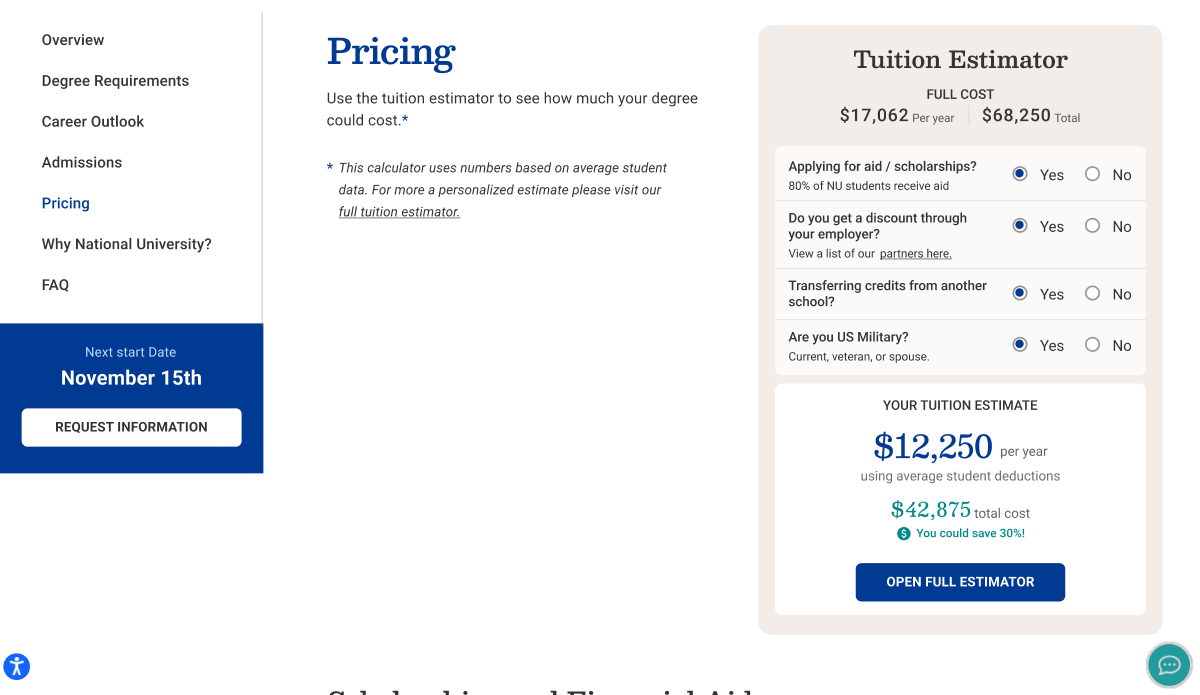1200x695 pixels.
Task: Click the REQUEST INFORMATION button
Action: pyautogui.click(x=131, y=427)
